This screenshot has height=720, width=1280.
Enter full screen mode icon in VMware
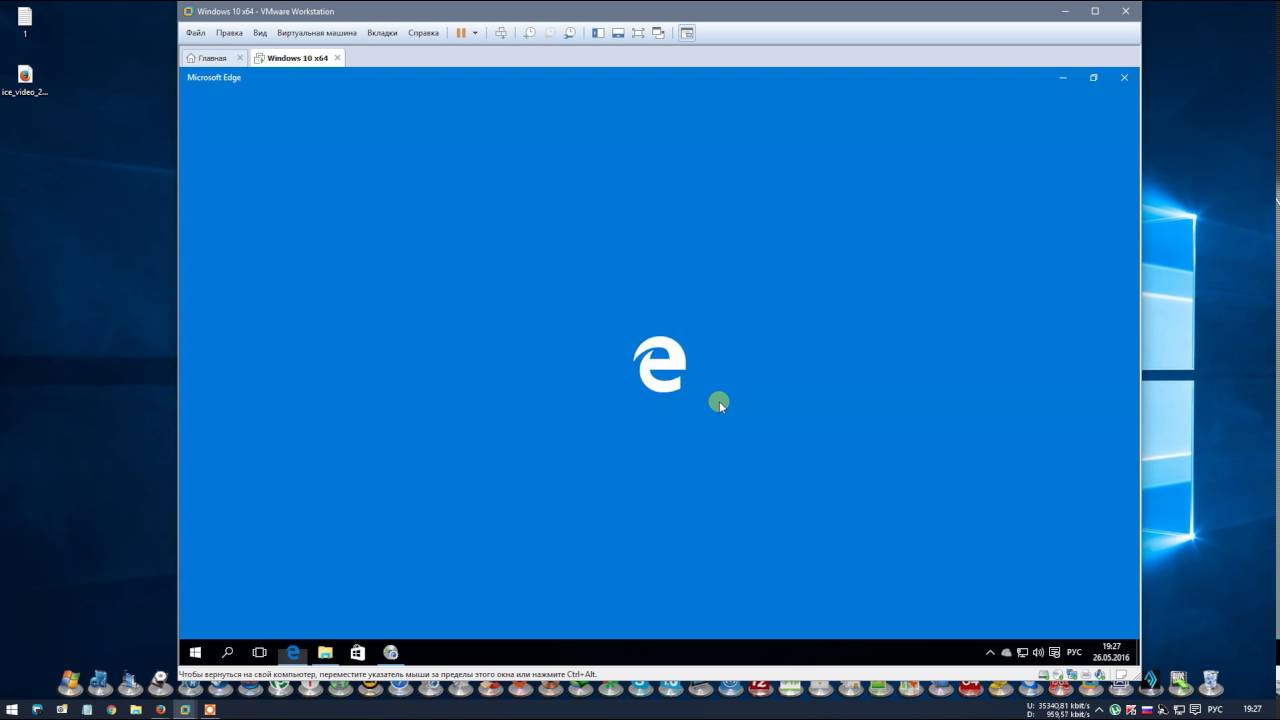coord(638,33)
